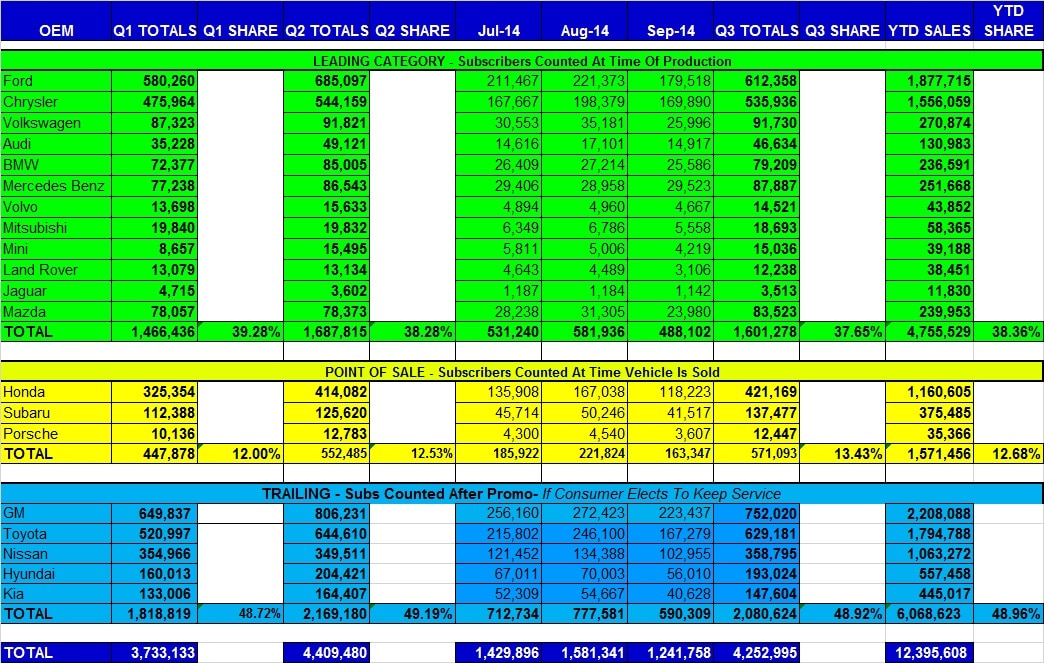Select Point of Sale Q1 share 12.00%
This screenshot has width=1044, height=663.
click(x=240, y=454)
